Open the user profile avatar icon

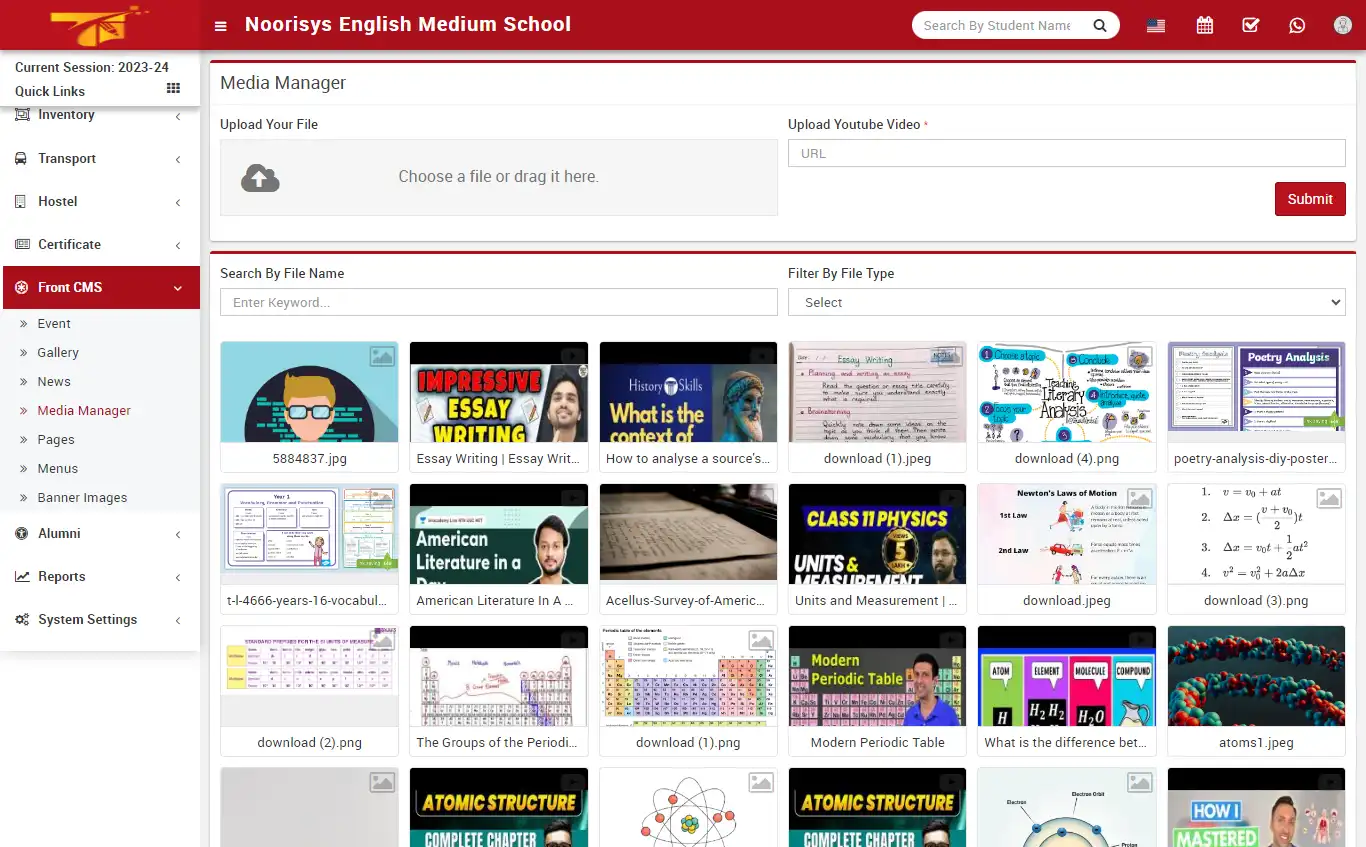(x=1342, y=25)
